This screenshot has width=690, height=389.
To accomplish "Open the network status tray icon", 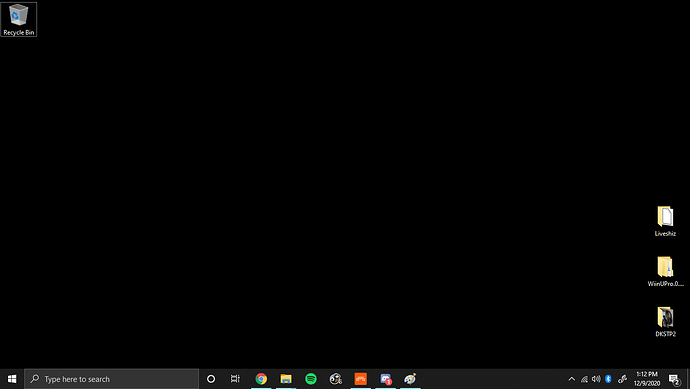I will tap(584, 379).
